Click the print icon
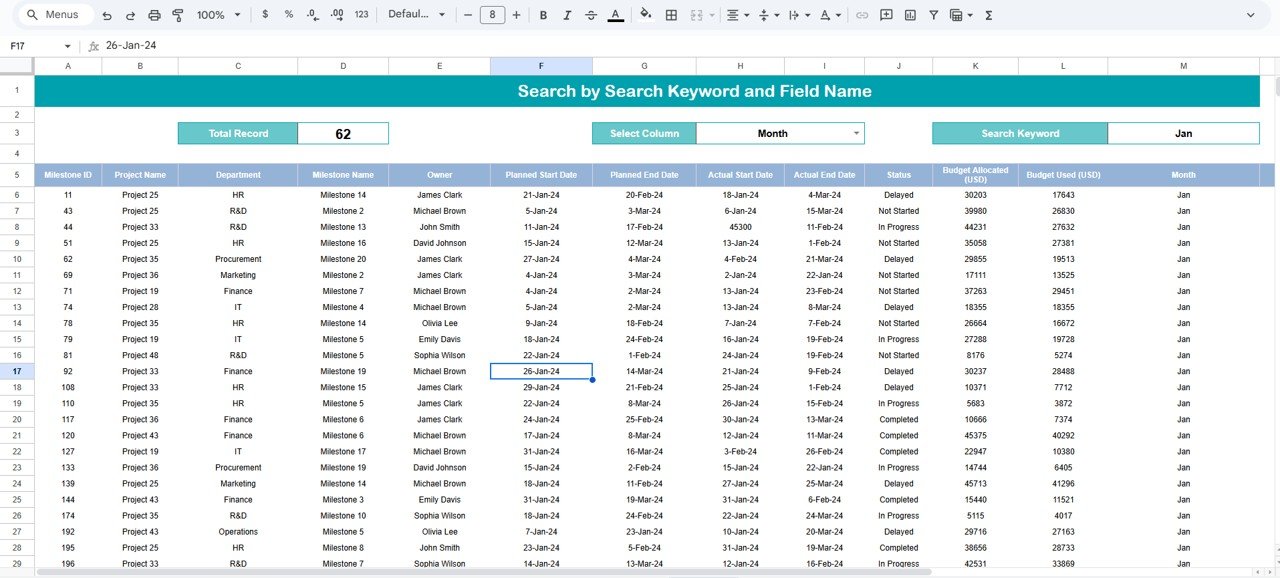The image size is (1280, 578). 154,15
